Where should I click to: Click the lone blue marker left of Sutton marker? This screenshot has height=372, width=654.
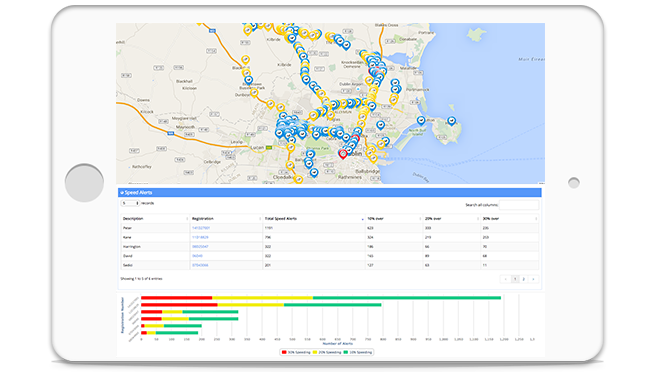coord(380,125)
